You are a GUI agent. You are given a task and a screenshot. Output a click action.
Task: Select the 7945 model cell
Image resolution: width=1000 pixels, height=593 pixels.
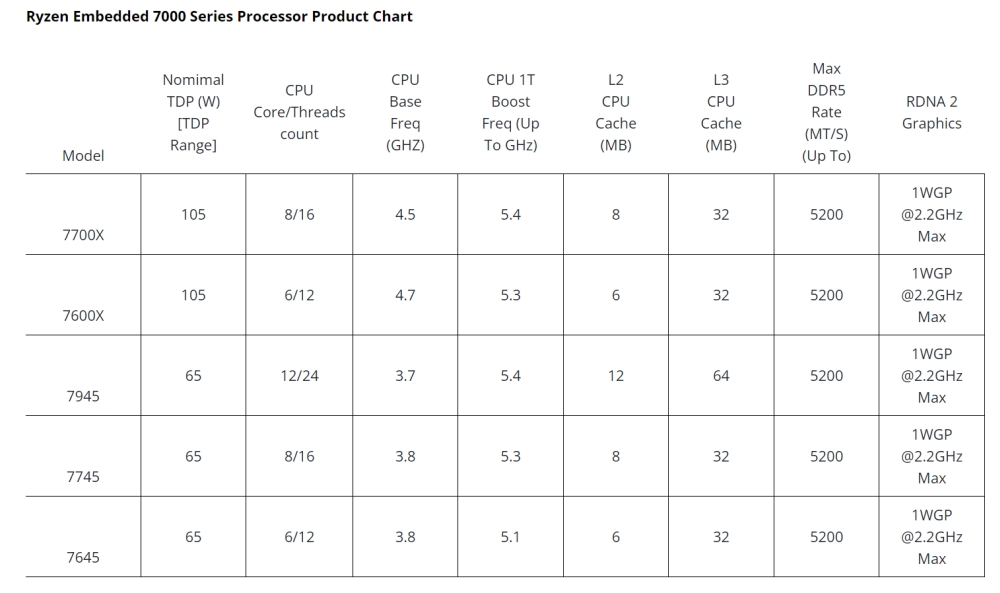[x=83, y=396]
